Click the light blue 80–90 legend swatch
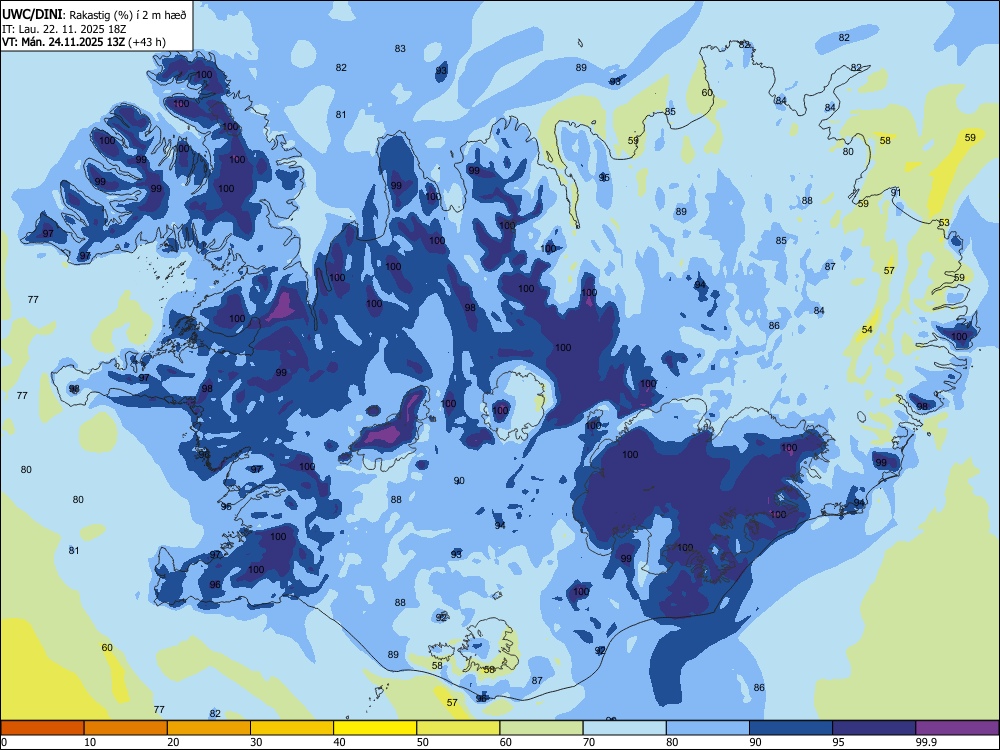 coord(708,728)
